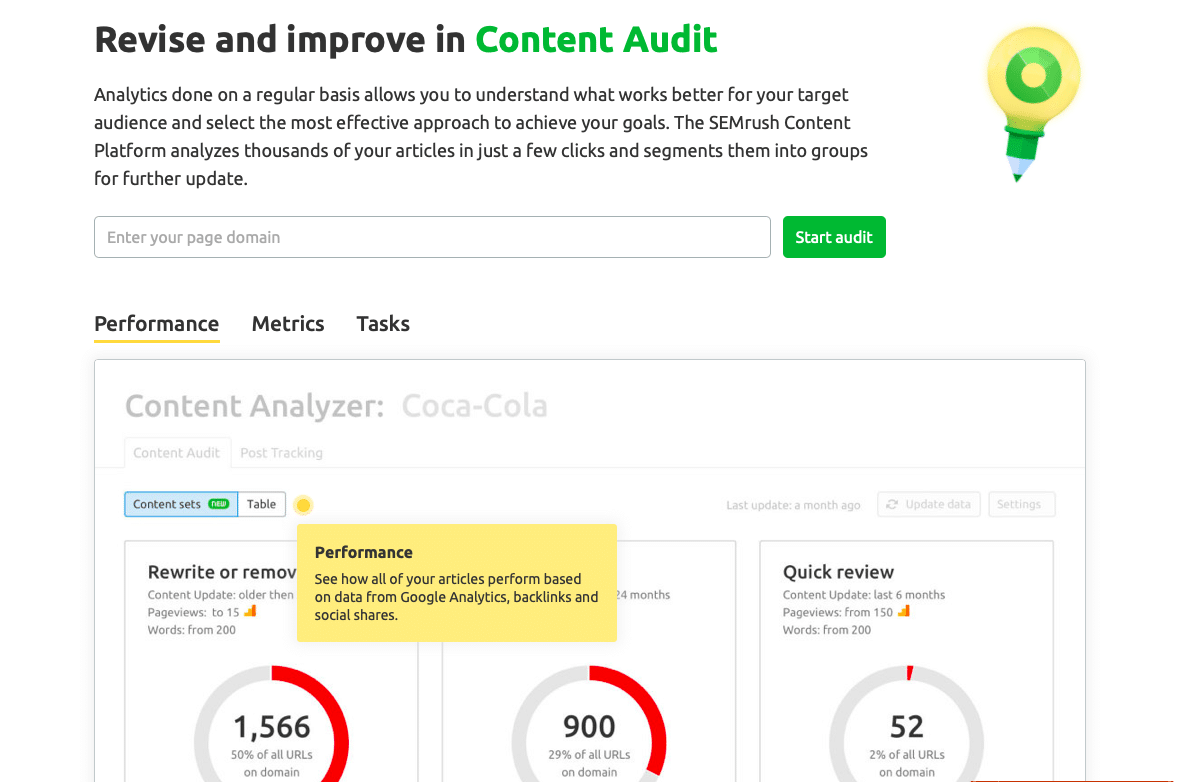Switch to the Performance tab
Viewport: 1183px width, 782px height.
coord(157,324)
